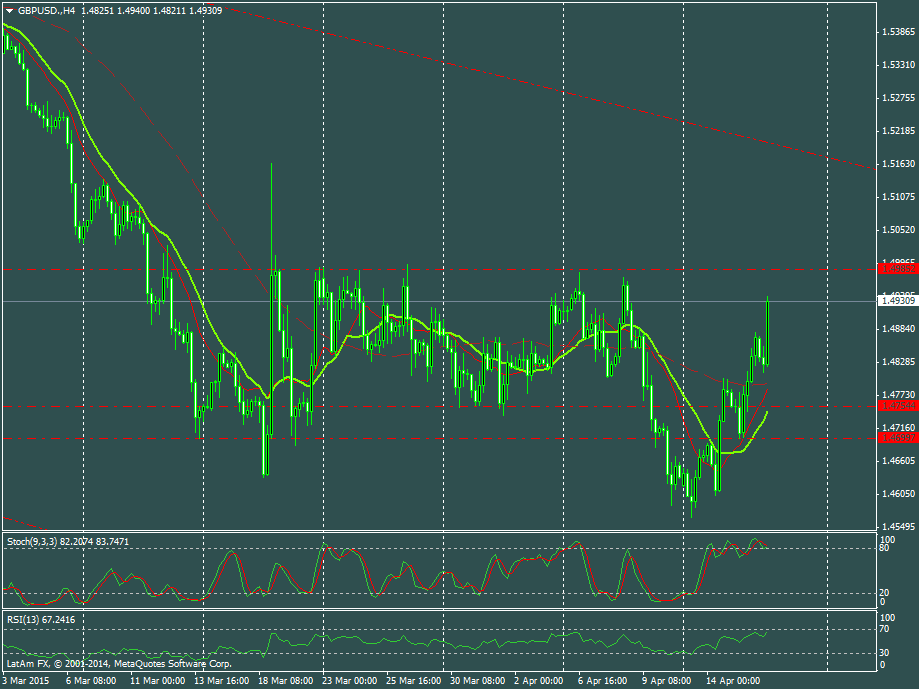Viewport: 919px width, 689px height.
Task: Click the current price label 1.49309
Action: [x=896, y=300]
